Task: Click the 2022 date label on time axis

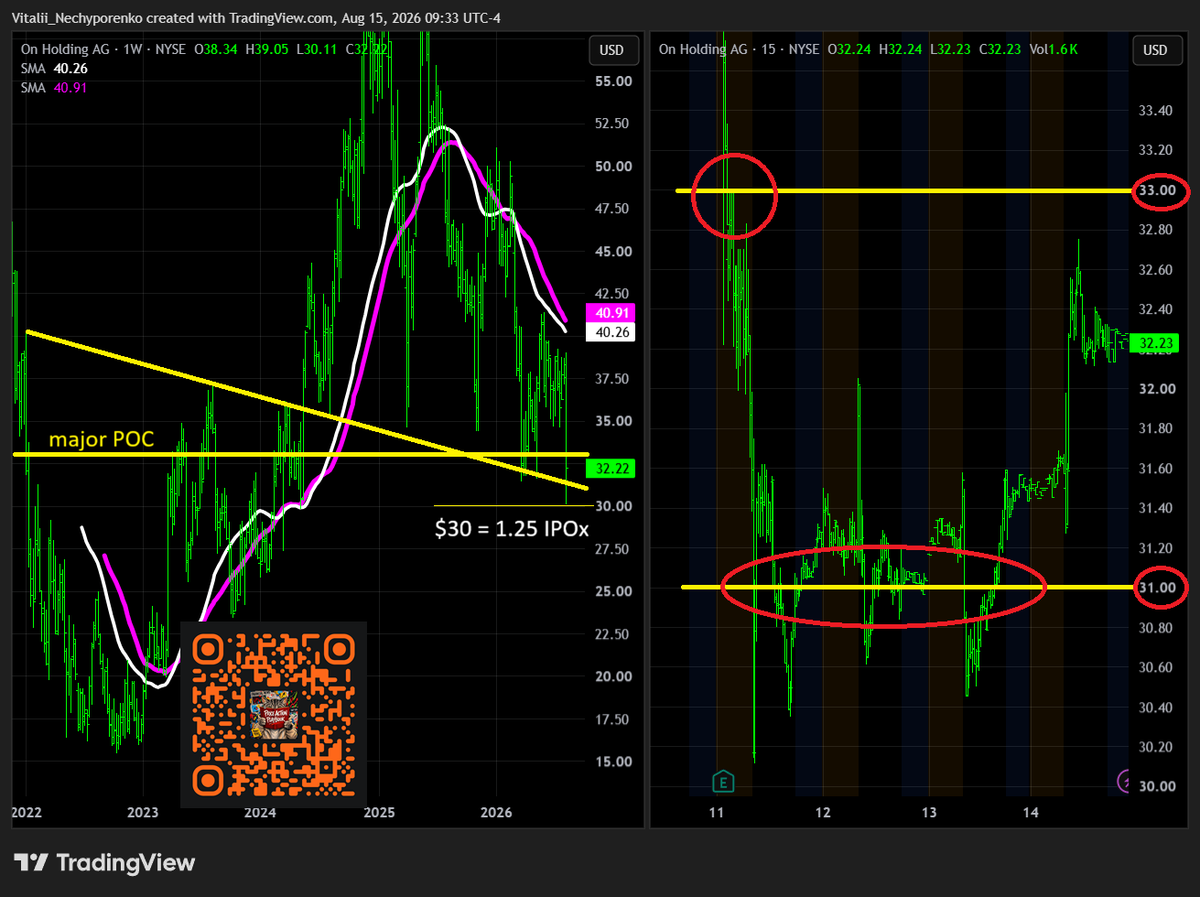Action: pyautogui.click(x=27, y=813)
